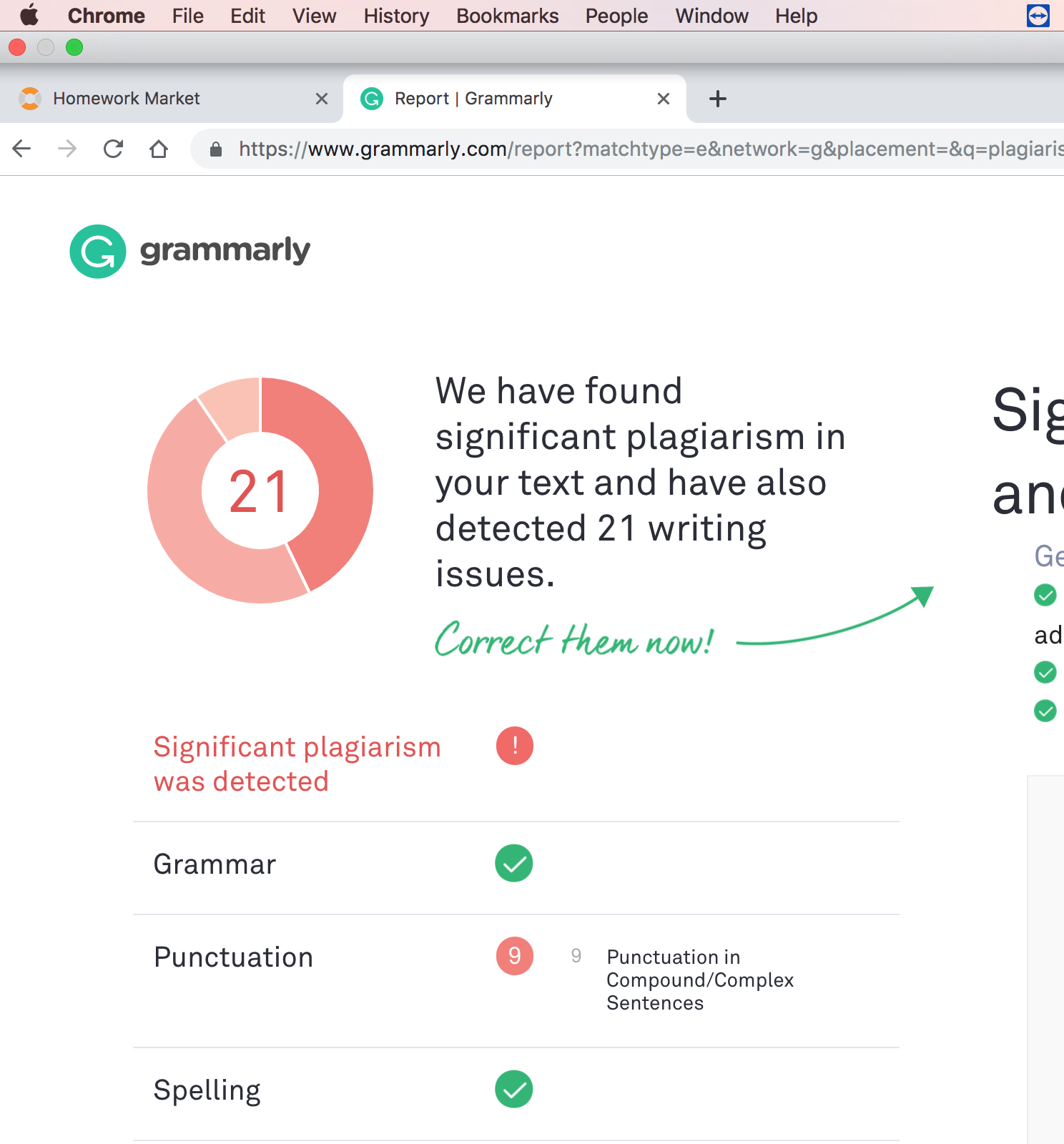Open Significant plagiarism was detected row
Viewport: 1064px width, 1144px height.
(516, 764)
